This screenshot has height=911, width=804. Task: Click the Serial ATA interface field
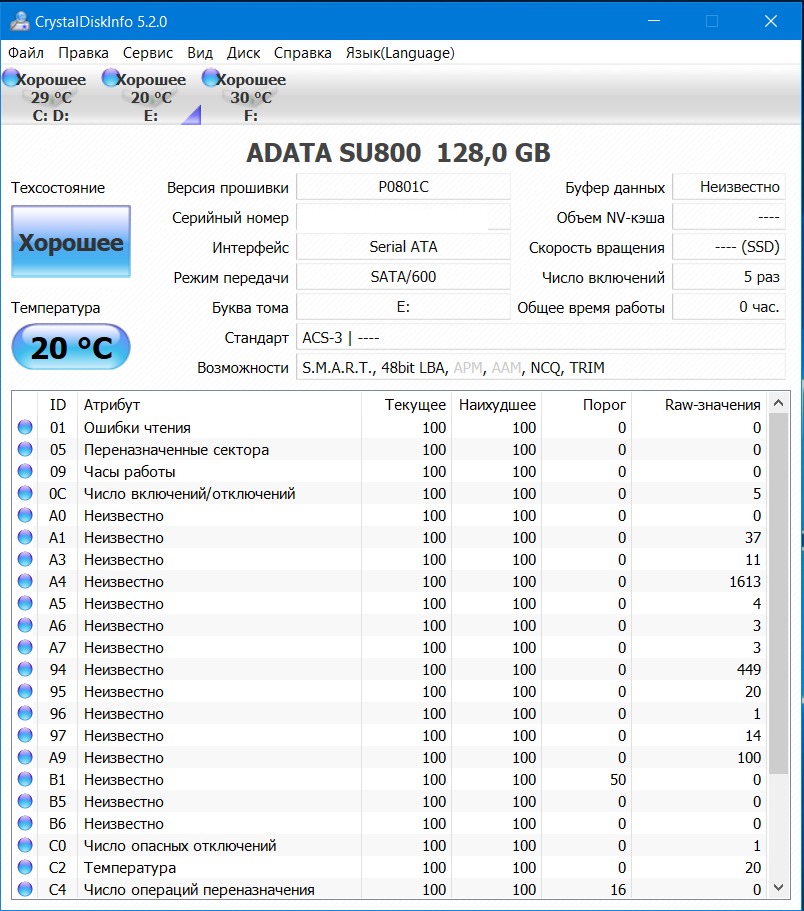pos(403,248)
